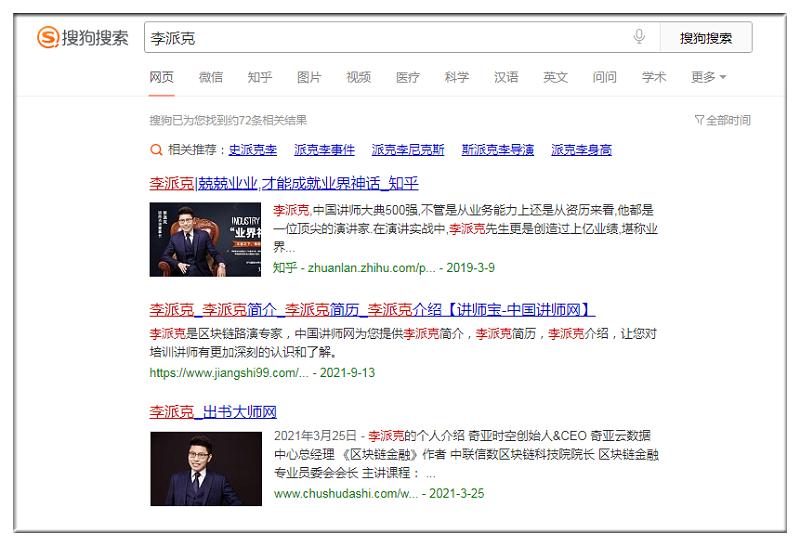Switch to the 知乎 tab
Screen dimensions: 800x546
[x=260, y=77]
